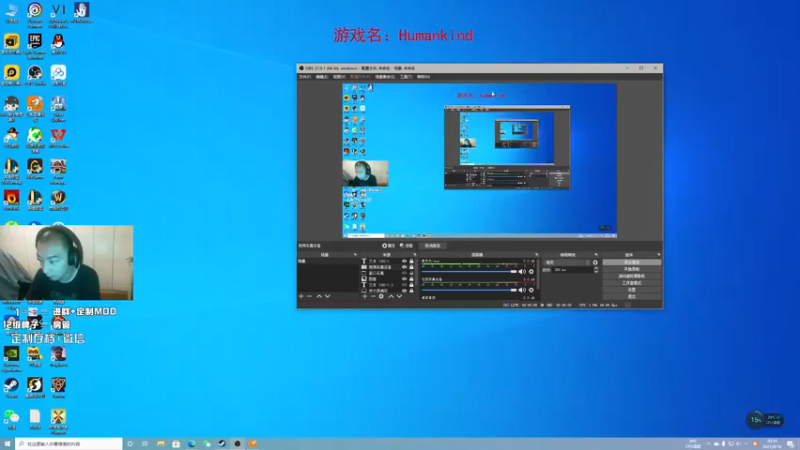
Task: Remove selected source with minus icon
Action: coord(373,296)
